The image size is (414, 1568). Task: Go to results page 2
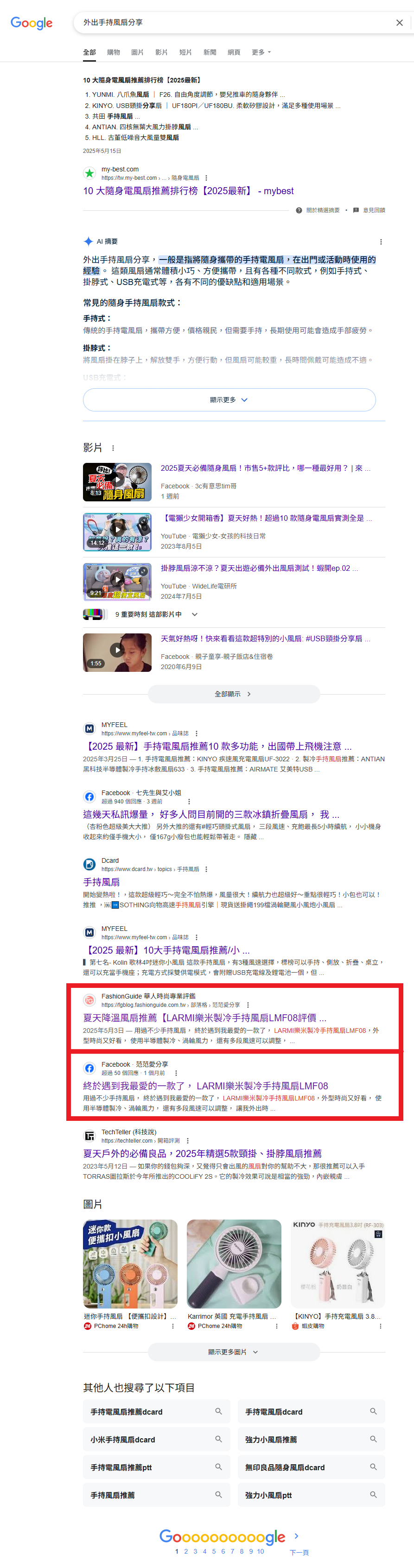[186, 1551]
